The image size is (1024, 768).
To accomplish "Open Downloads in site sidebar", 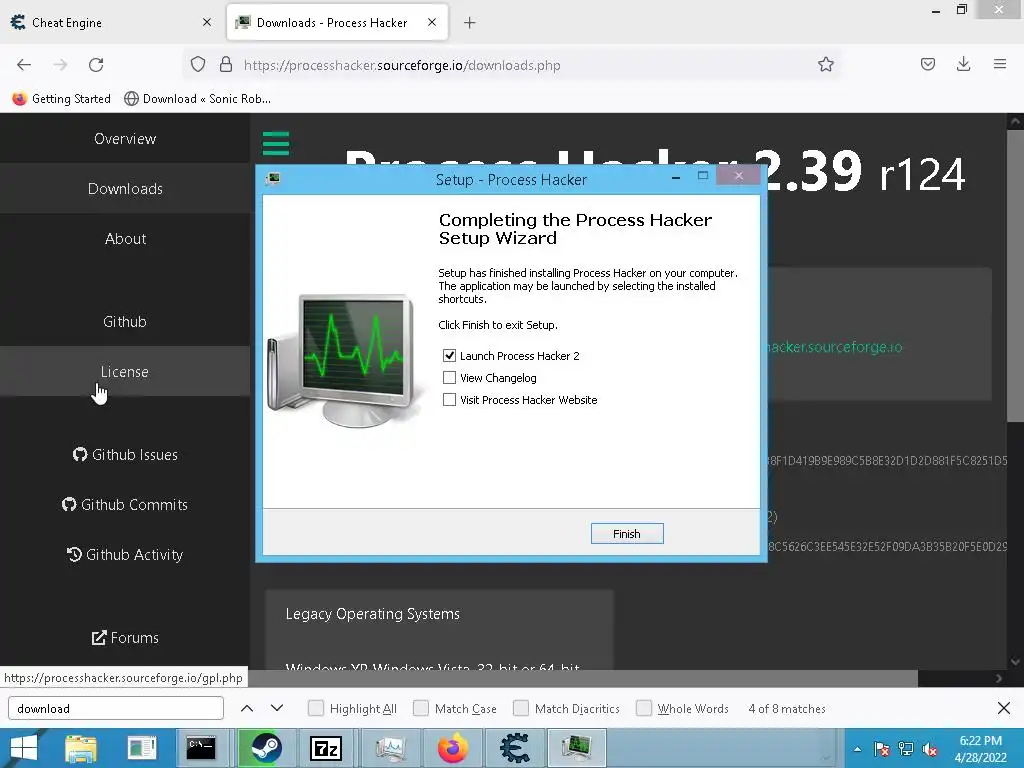I will [x=125, y=189].
